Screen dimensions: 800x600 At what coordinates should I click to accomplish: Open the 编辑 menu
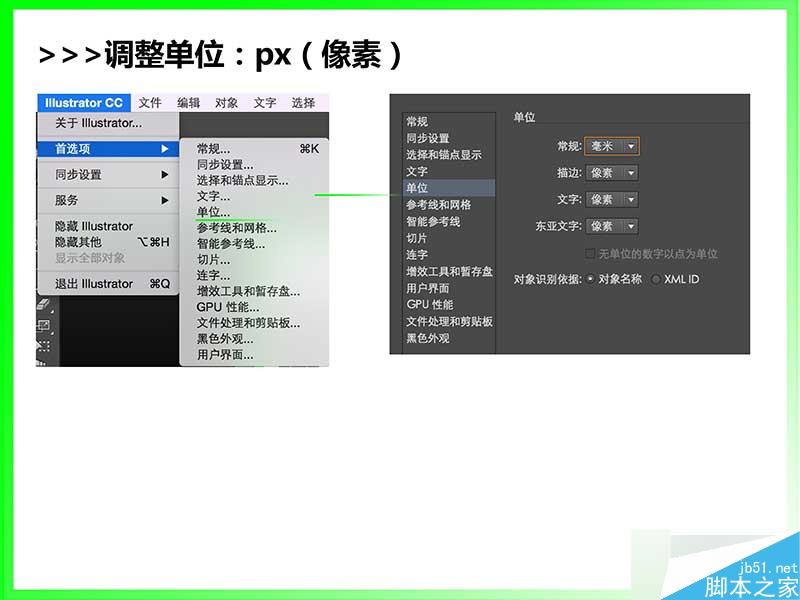188,103
